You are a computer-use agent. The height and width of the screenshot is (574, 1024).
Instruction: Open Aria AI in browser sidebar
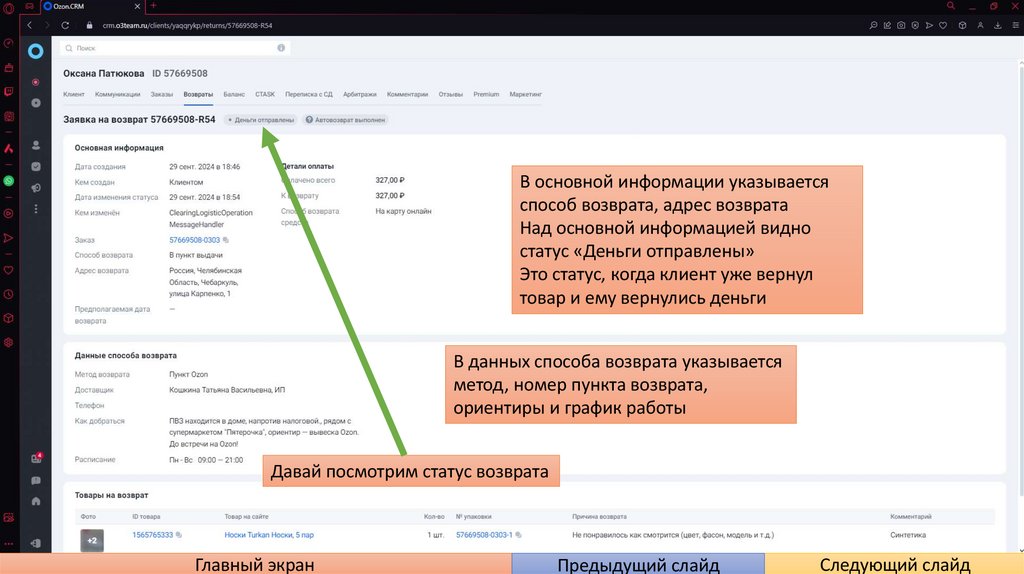click(8, 148)
